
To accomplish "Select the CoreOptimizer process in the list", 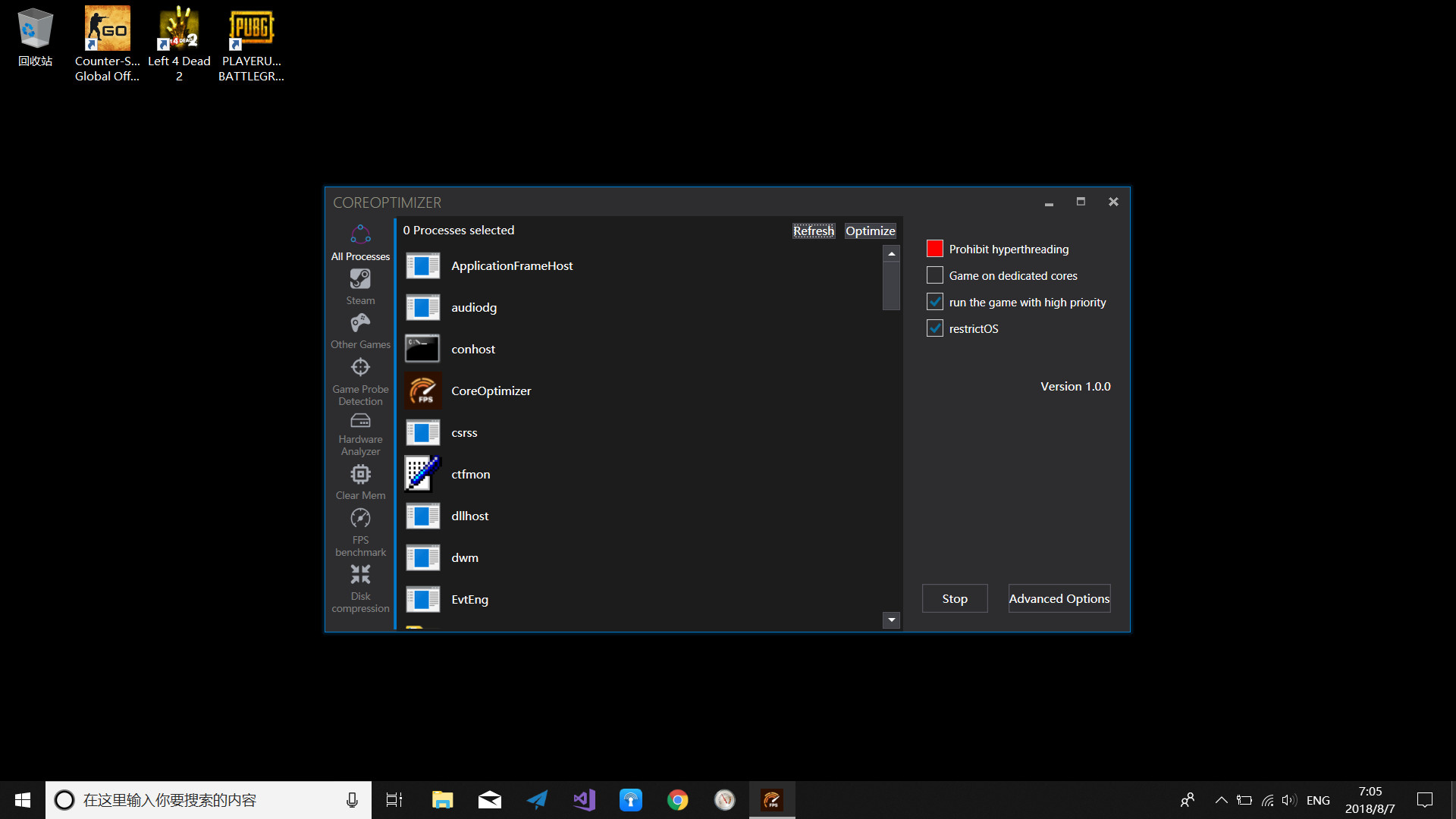I will tap(491, 391).
